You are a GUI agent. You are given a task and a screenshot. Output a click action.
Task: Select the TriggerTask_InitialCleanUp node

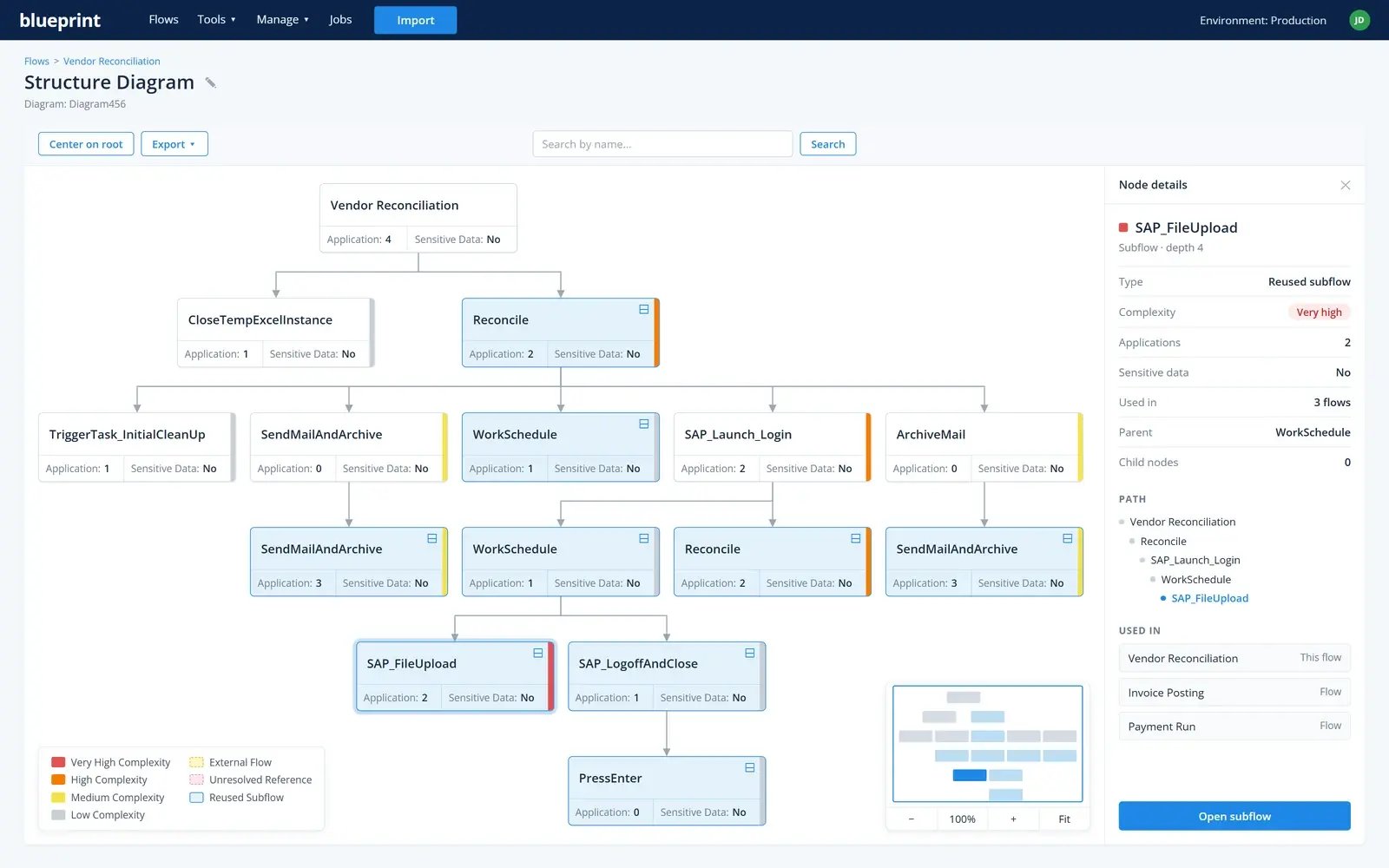136,447
